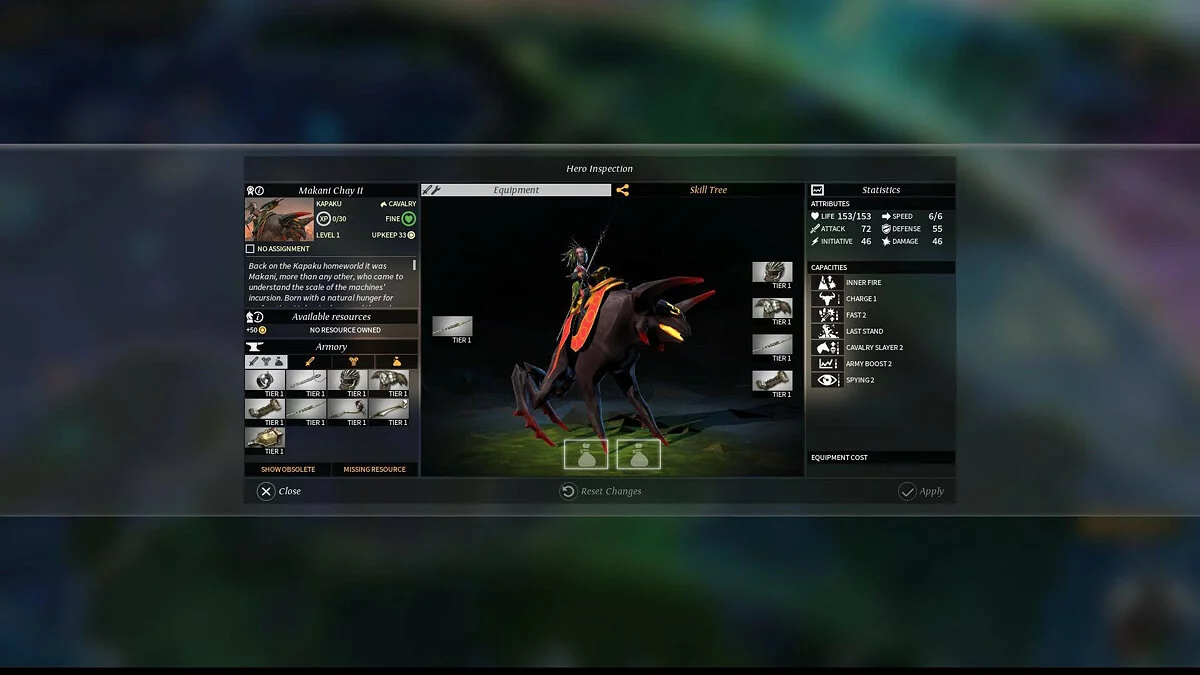The width and height of the screenshot is (1200, 675).
Task: Select the Cavalry Slayer 2 icon
Action: click(x=826, y=347)
